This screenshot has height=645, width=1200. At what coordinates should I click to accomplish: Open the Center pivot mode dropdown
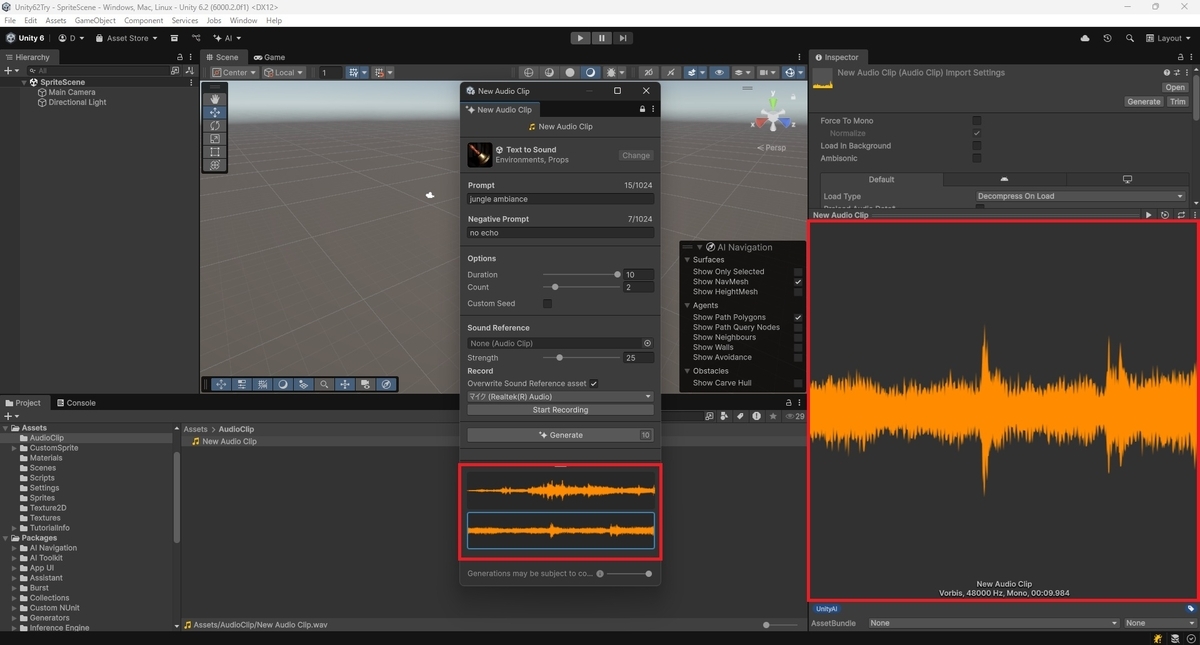click(234, 72)
